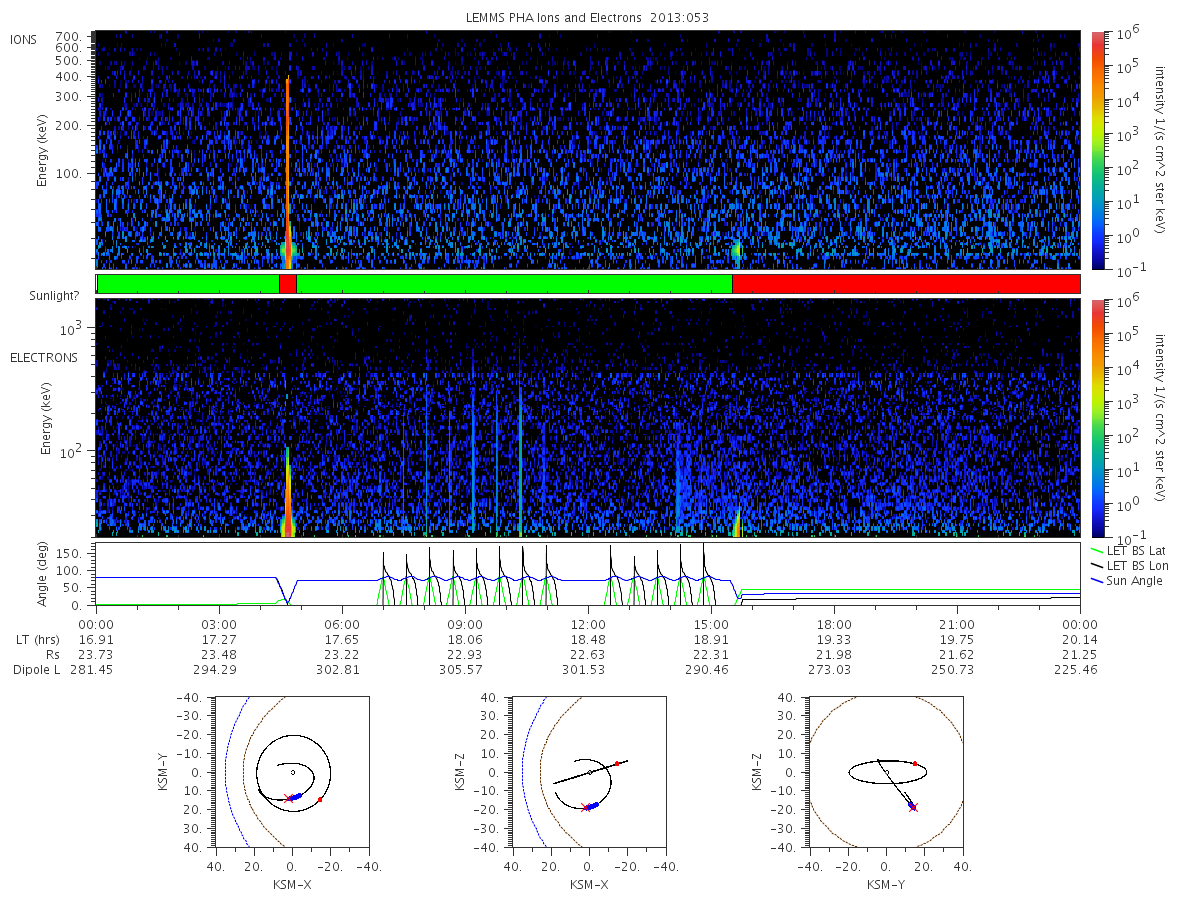Click the red dot in KSM-X/KSM-Y plot

tap(319, 800)
